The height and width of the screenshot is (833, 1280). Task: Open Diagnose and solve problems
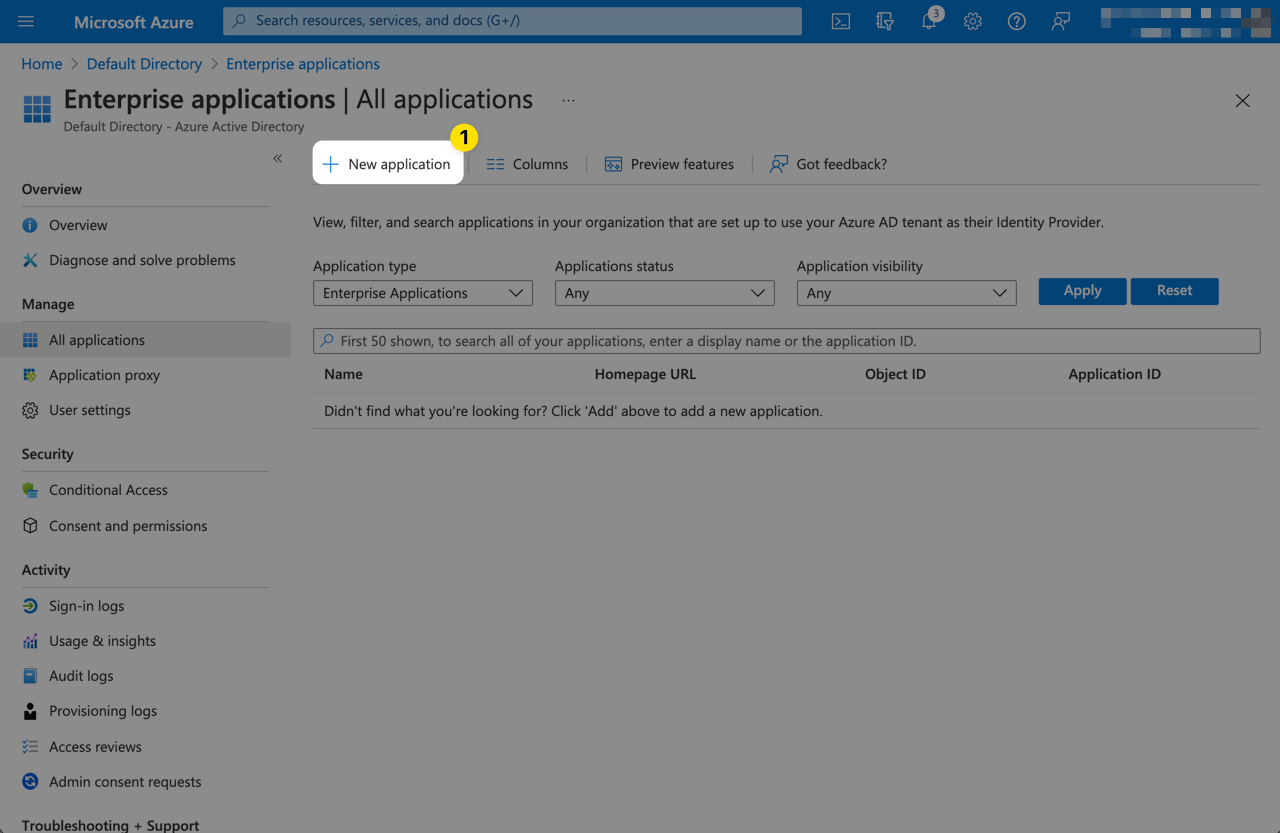click(x=142, y=260)
